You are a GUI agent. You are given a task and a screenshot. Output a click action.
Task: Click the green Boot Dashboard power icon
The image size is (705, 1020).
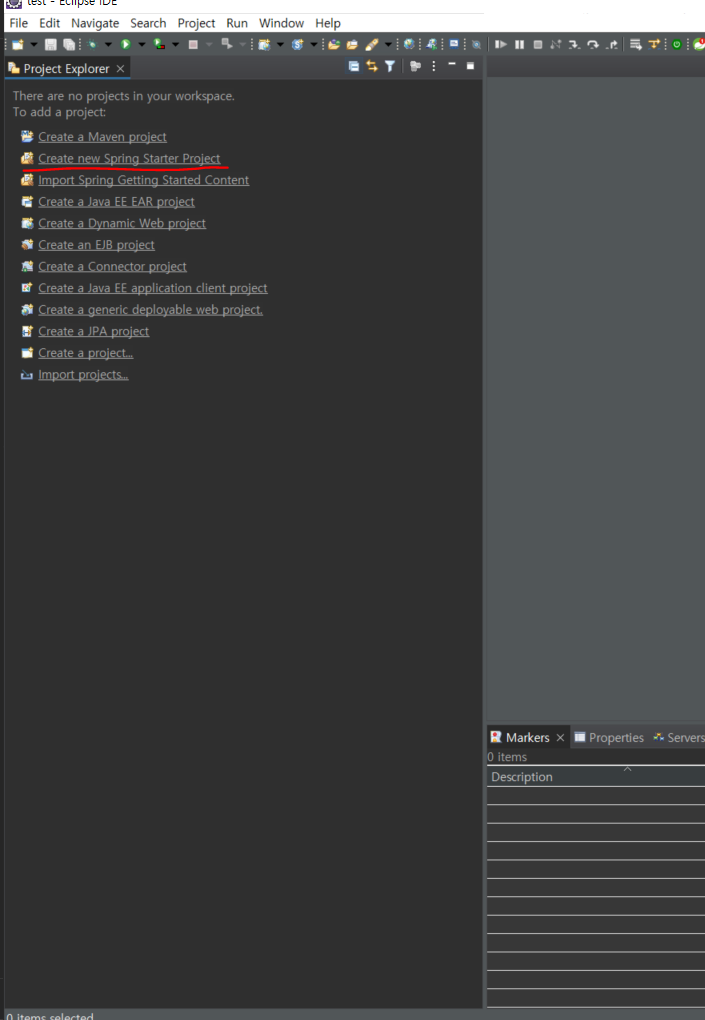coord(676,44)
